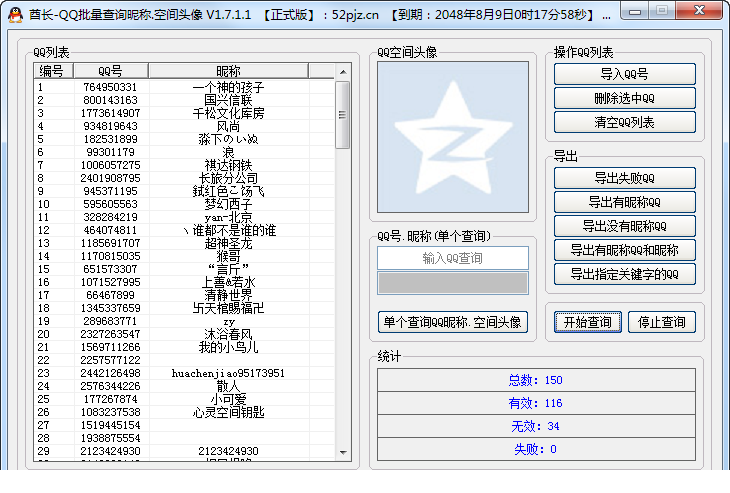The height and width of the screenshot is (493, 730).
Task: Click the QQ list scroll up arrow
Action: point(343,72)
